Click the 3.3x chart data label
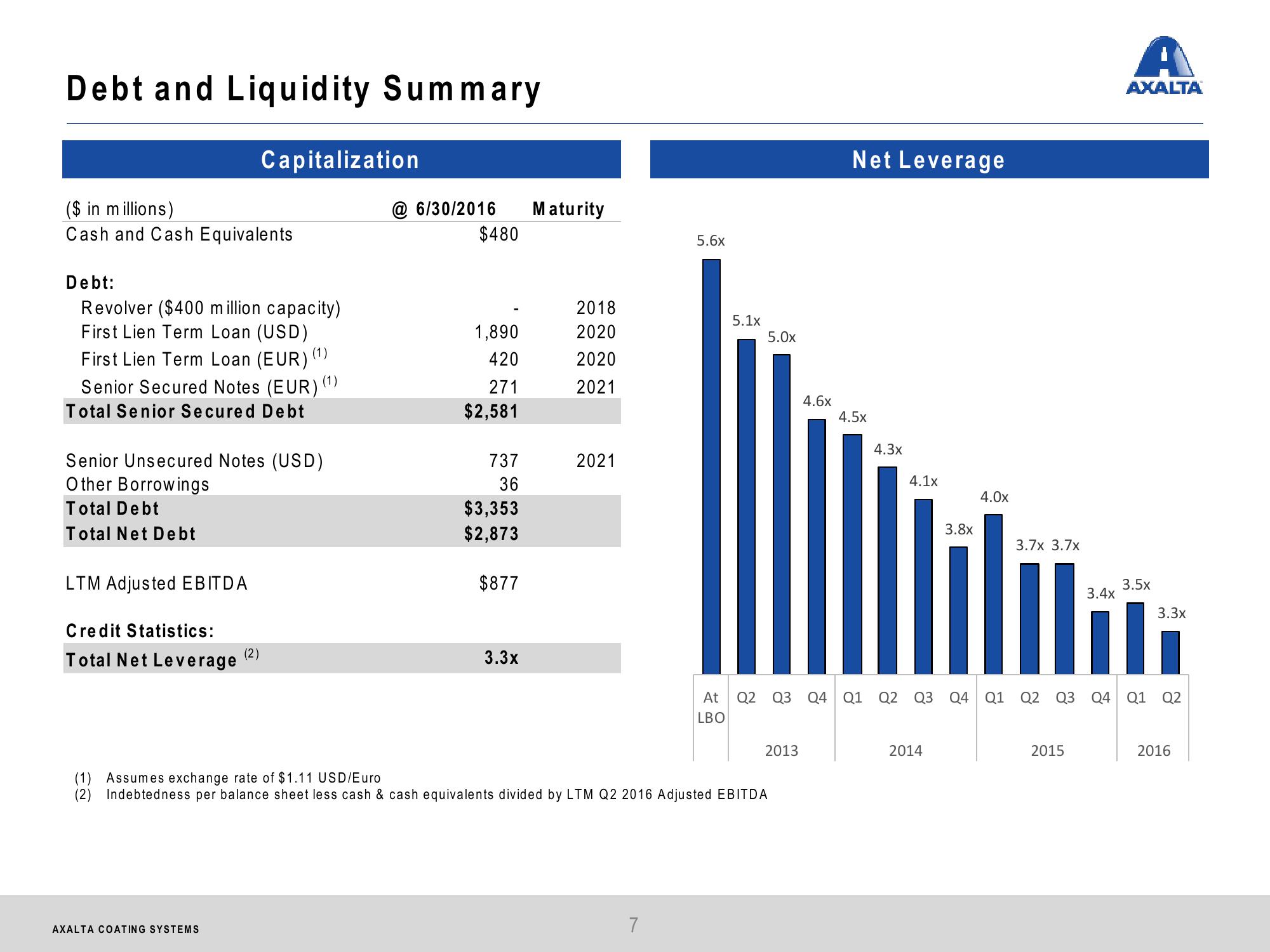This screenshot has height=952, width=1270. click(x=1172, y=613)
